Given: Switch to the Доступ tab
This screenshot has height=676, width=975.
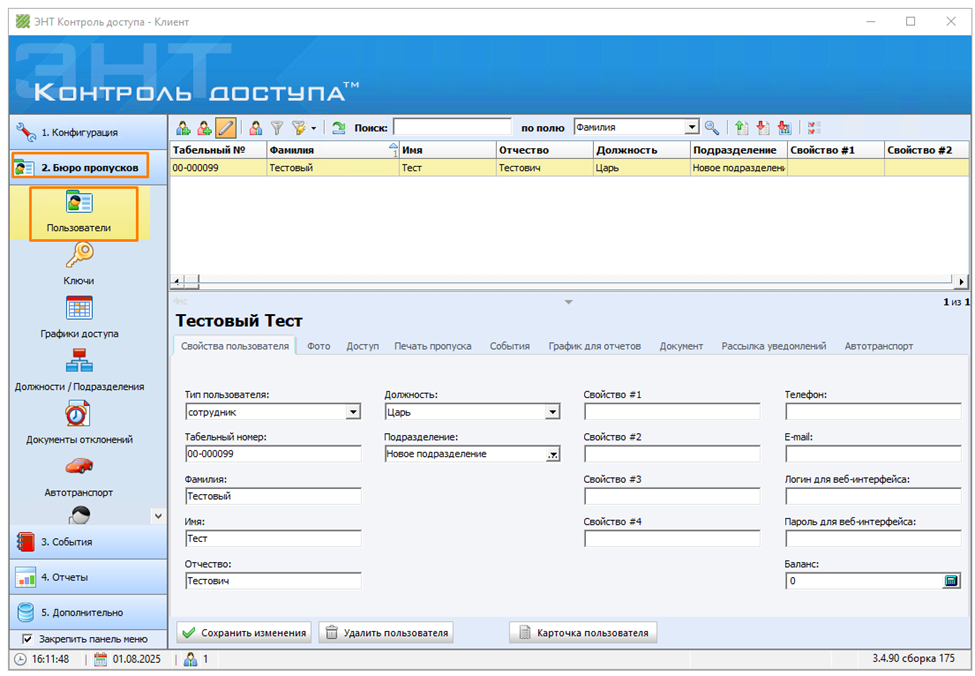Looking at the screenshot, I should [x=362, y=346].
